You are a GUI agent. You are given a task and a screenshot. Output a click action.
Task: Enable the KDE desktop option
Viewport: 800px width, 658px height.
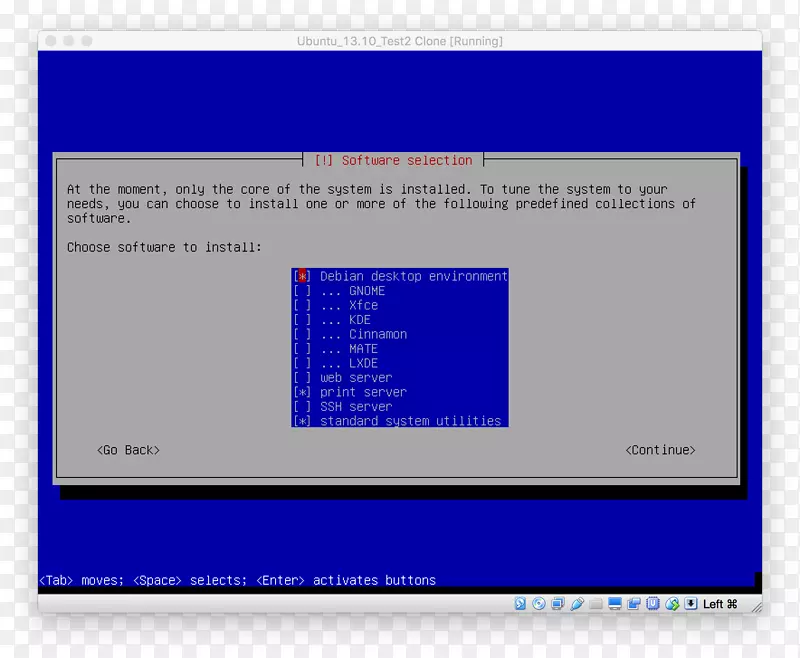click(x=302, y=319)
